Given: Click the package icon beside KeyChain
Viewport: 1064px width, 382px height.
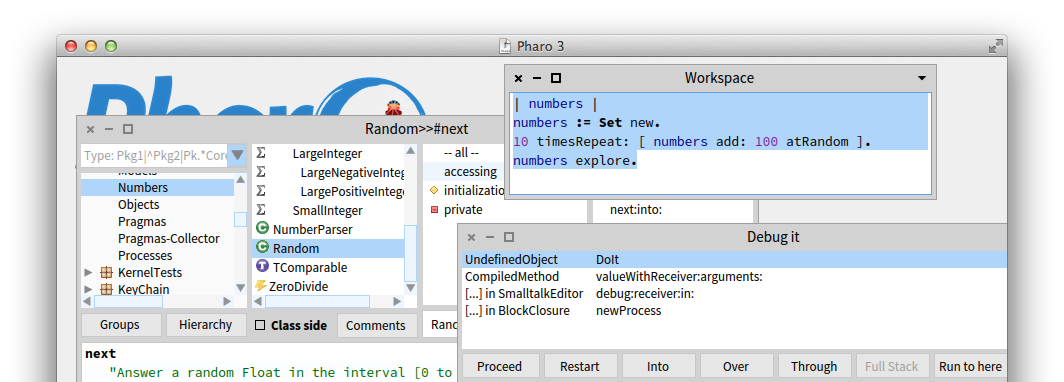Looking at the screenshot, I should (106, 290).
